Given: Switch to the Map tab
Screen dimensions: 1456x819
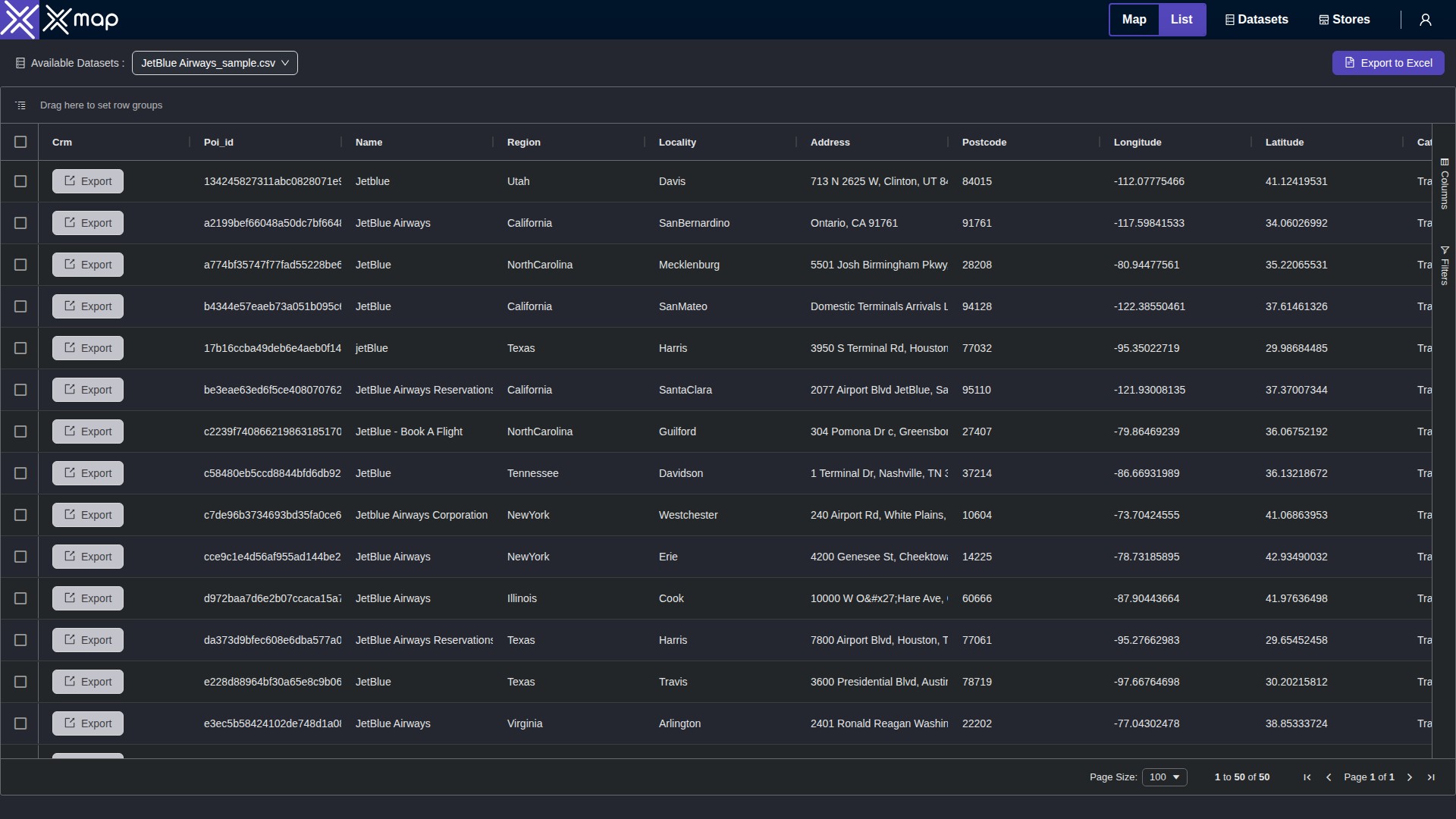Looking at the screenshot, I should (x=1134, y=19).
